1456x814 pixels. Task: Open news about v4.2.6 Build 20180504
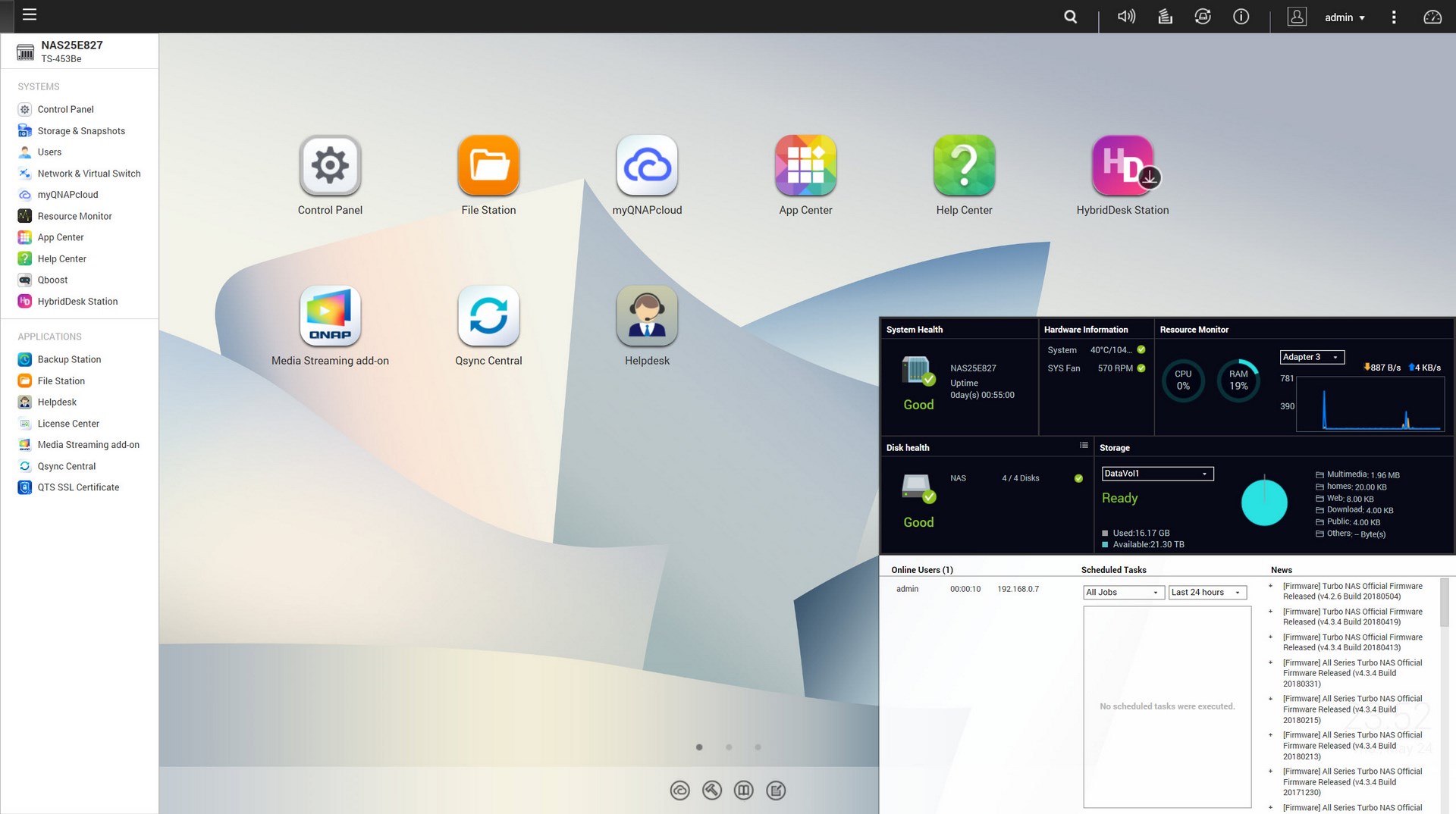click(1352, 591)
